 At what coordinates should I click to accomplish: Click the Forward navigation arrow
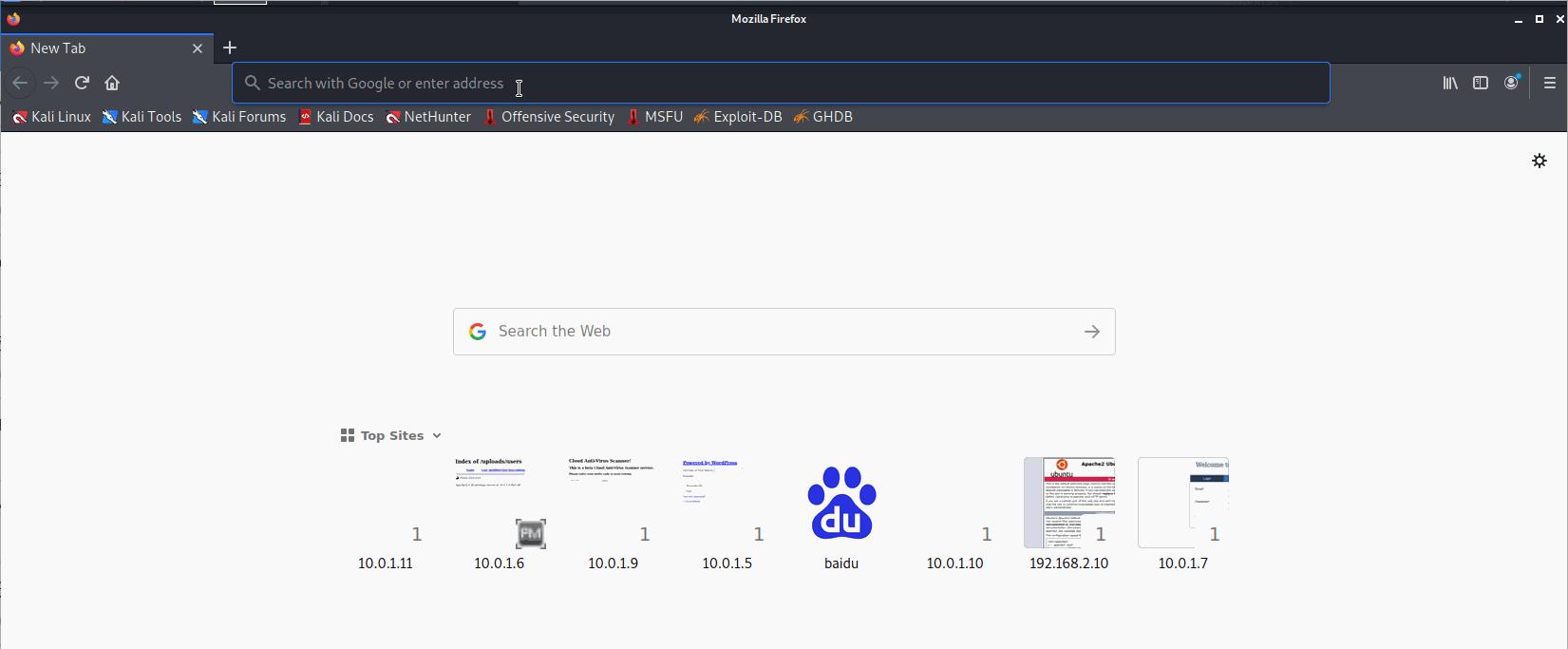51,83
